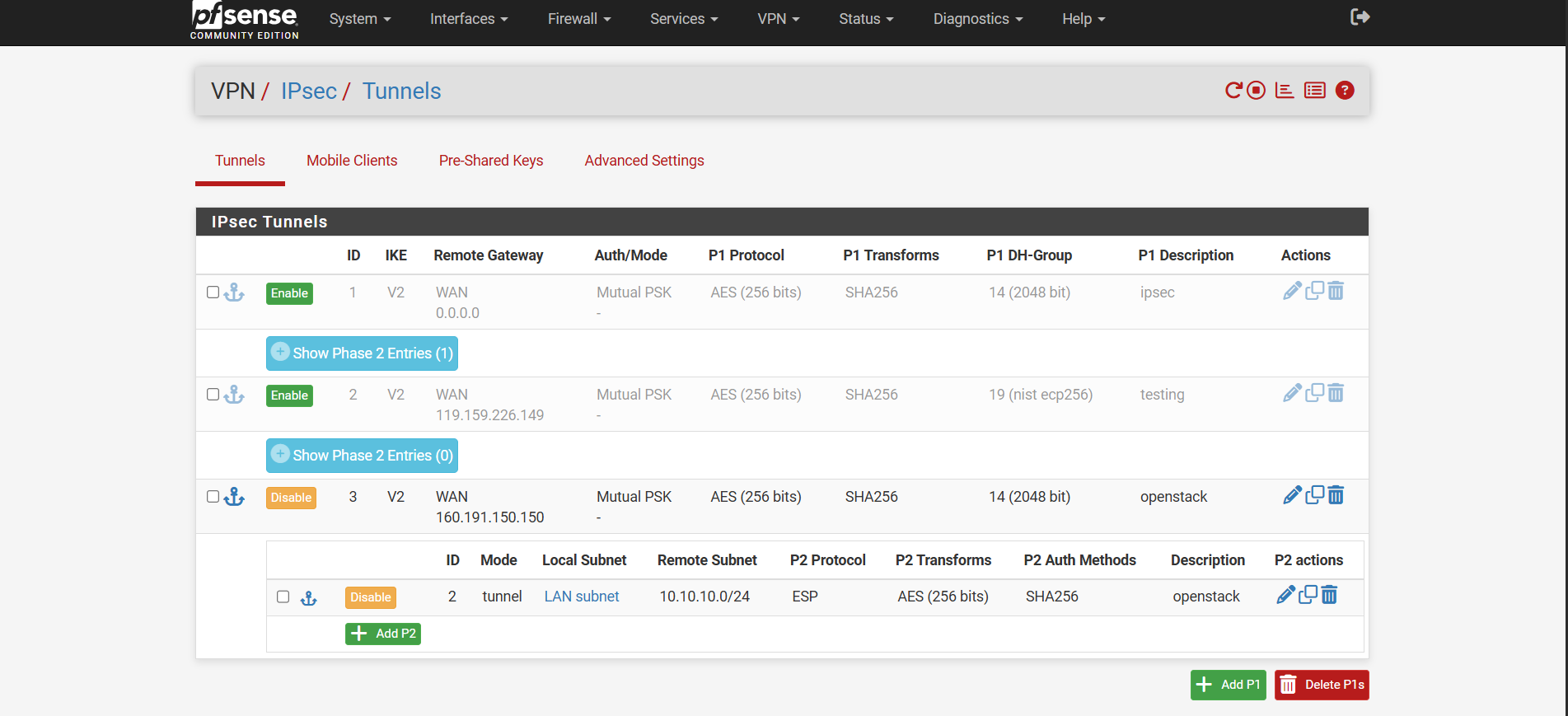Edit the openstack phase 2 entry
The width and height of the screenshot is (1568, 716).
[1285, 595]
